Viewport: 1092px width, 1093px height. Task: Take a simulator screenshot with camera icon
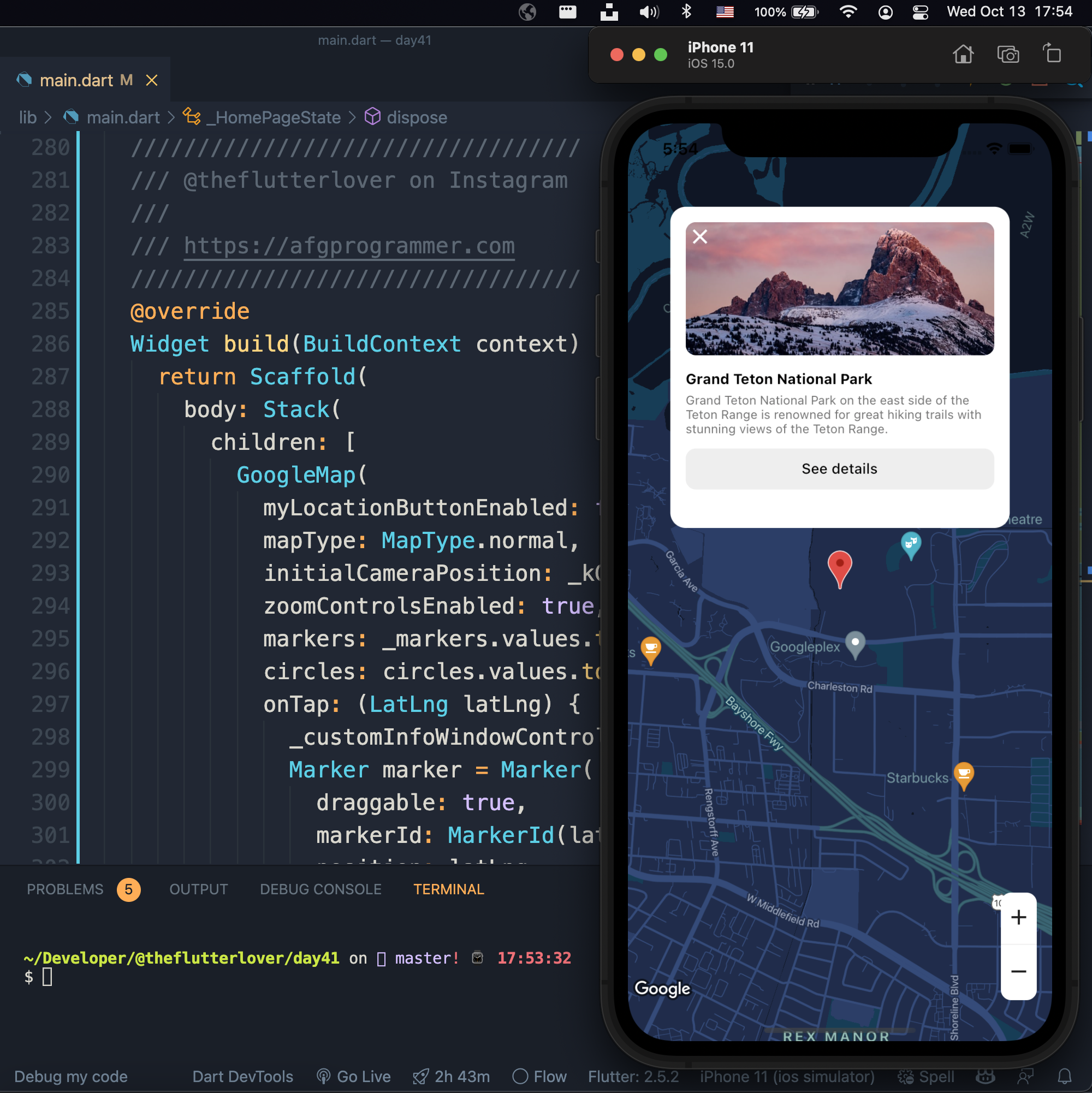(1008, 54)
